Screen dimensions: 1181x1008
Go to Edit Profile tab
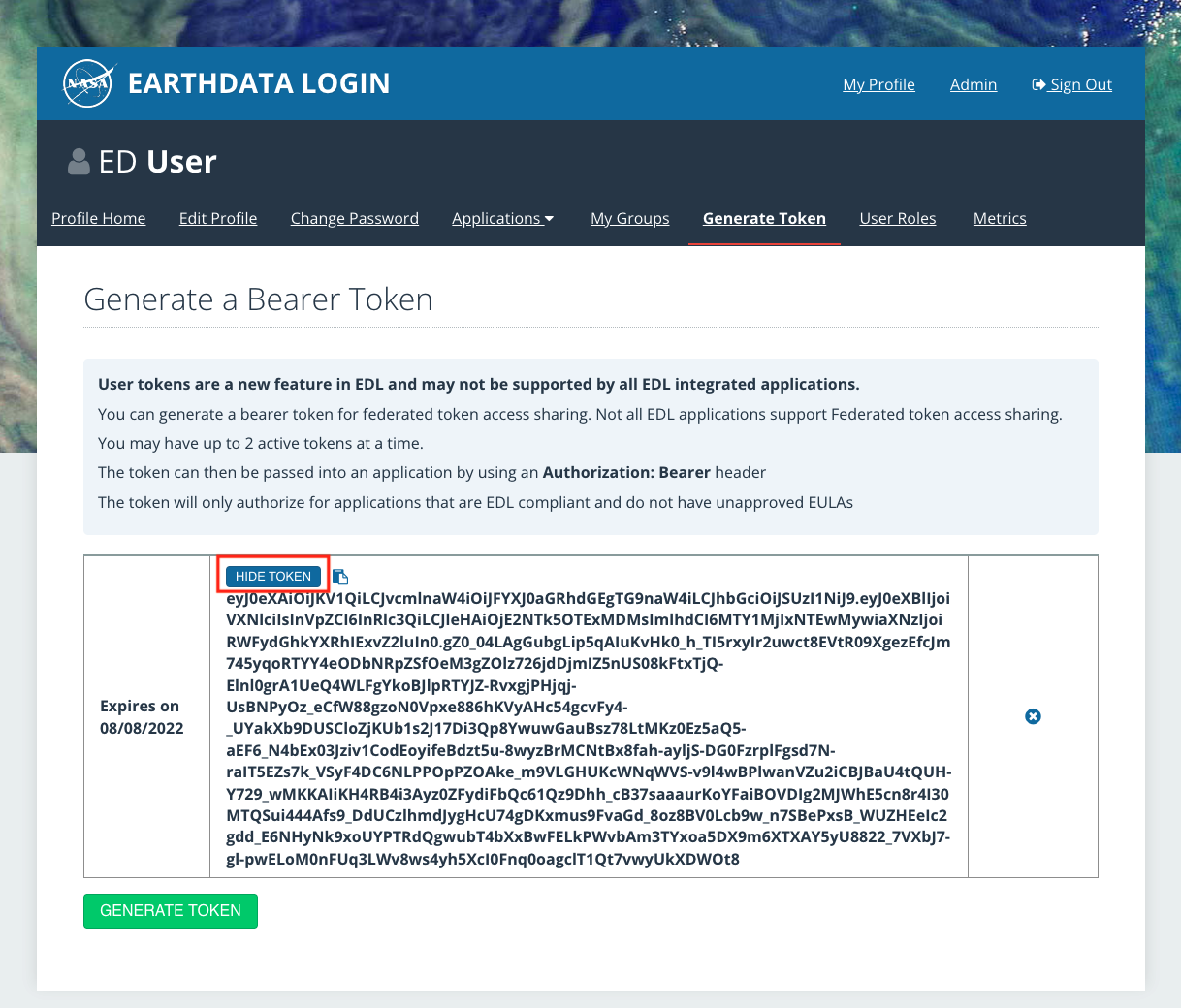coord(218,218)
